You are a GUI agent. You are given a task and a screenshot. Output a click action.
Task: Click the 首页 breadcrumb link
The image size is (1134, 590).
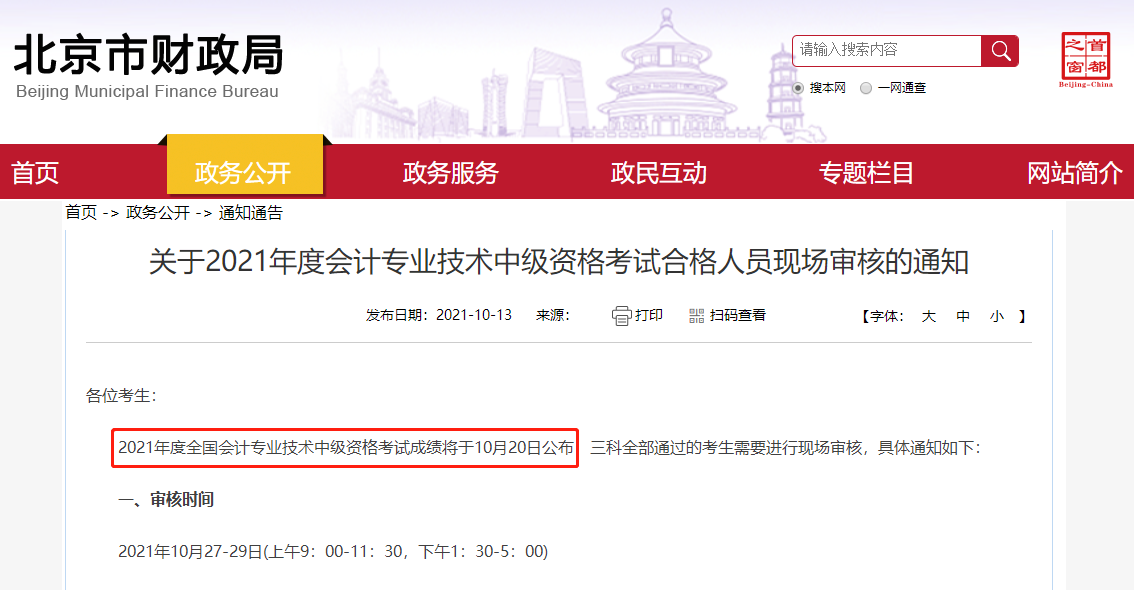tap(81, 213)
